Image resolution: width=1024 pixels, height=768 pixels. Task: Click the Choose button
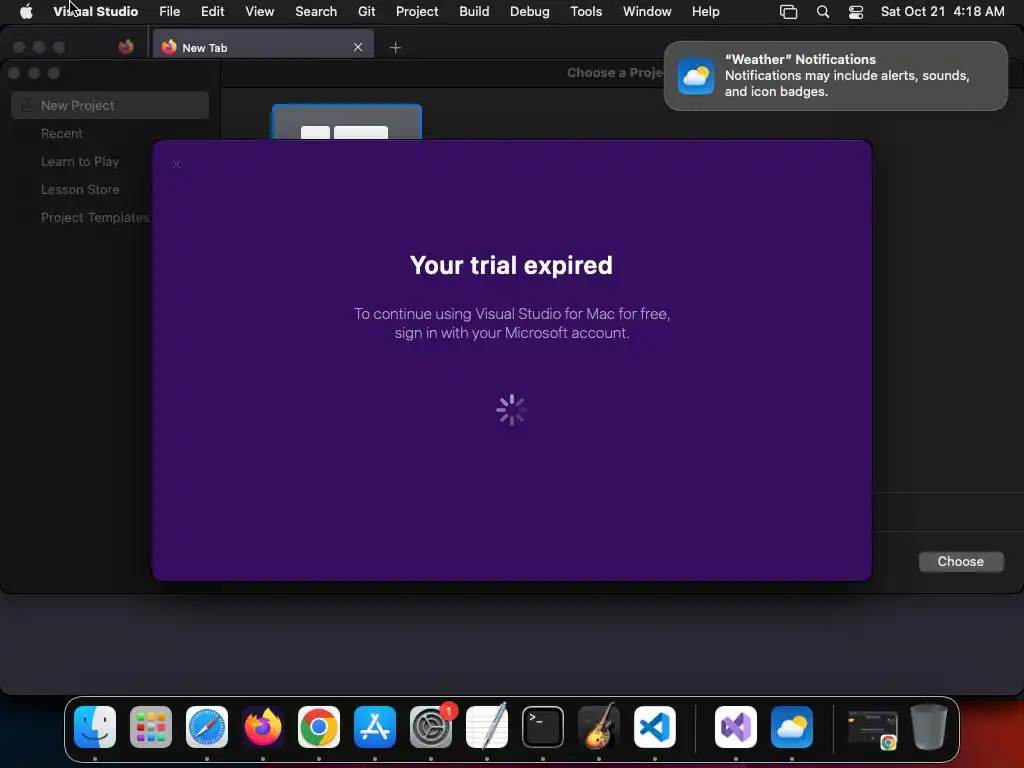point(961,562)
